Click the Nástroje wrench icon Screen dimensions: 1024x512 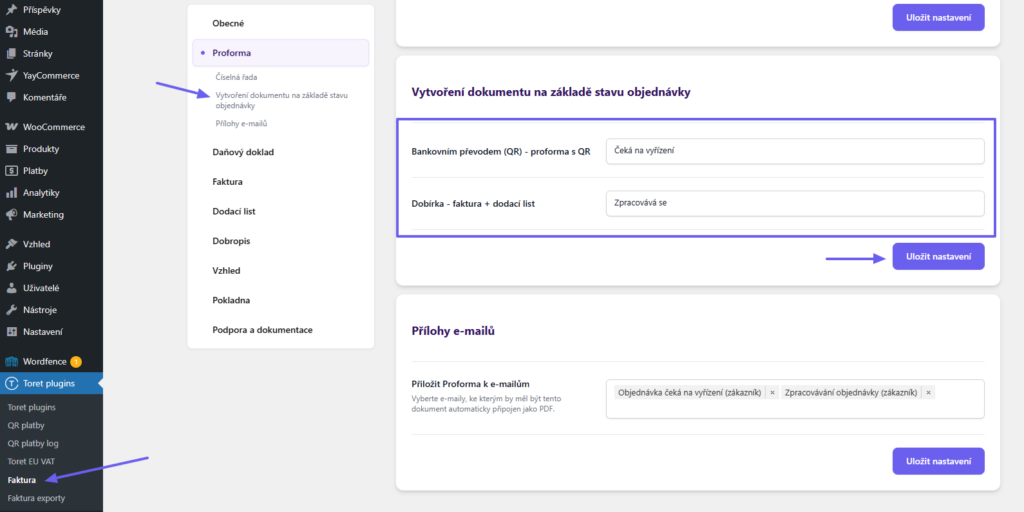tap(11, 310)
